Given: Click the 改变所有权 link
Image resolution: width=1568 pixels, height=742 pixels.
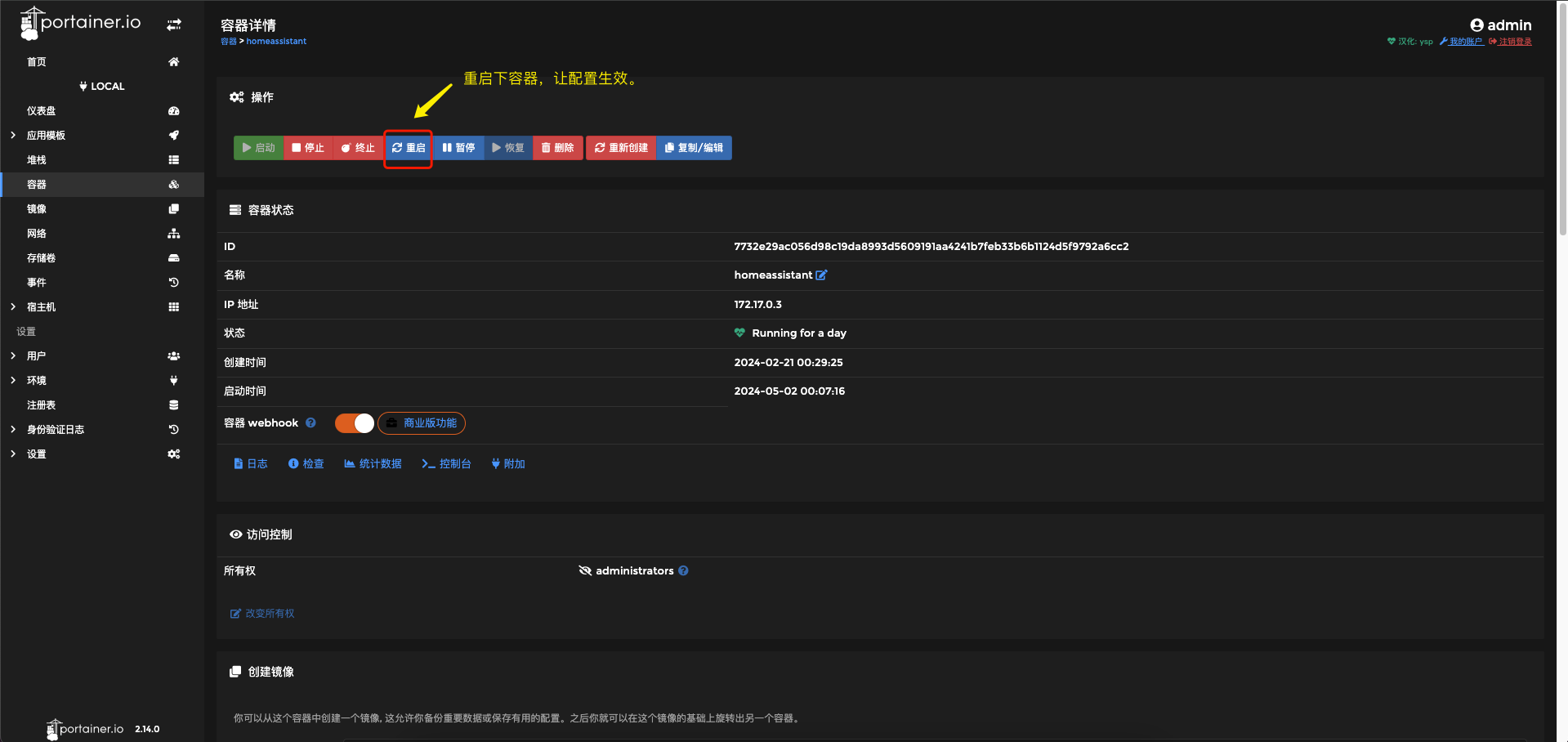Looking at the screenshot, I should click(x=262, y=614).
